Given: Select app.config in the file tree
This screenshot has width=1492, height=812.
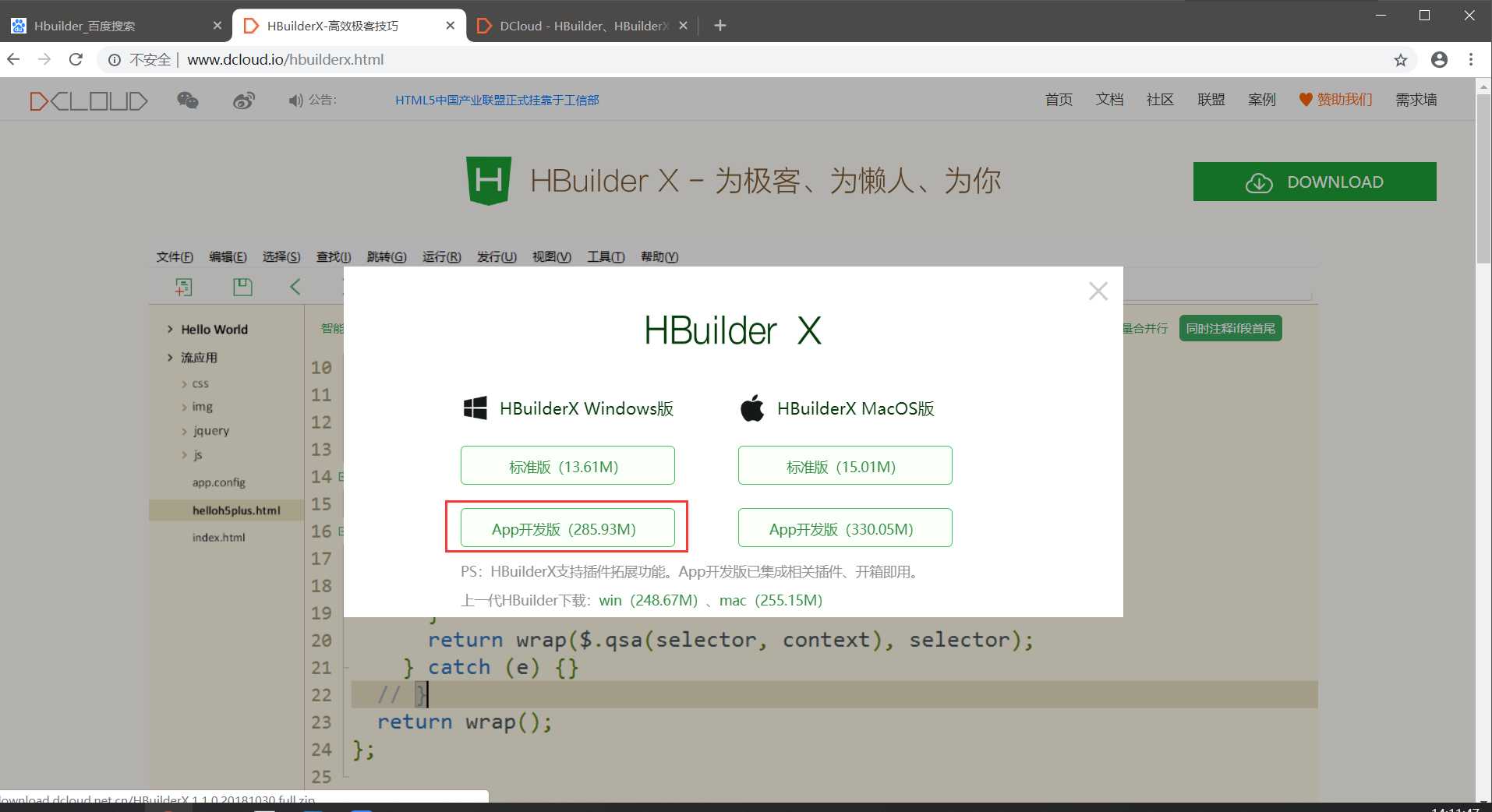Looking at the screenshot, I should point(219,482).
